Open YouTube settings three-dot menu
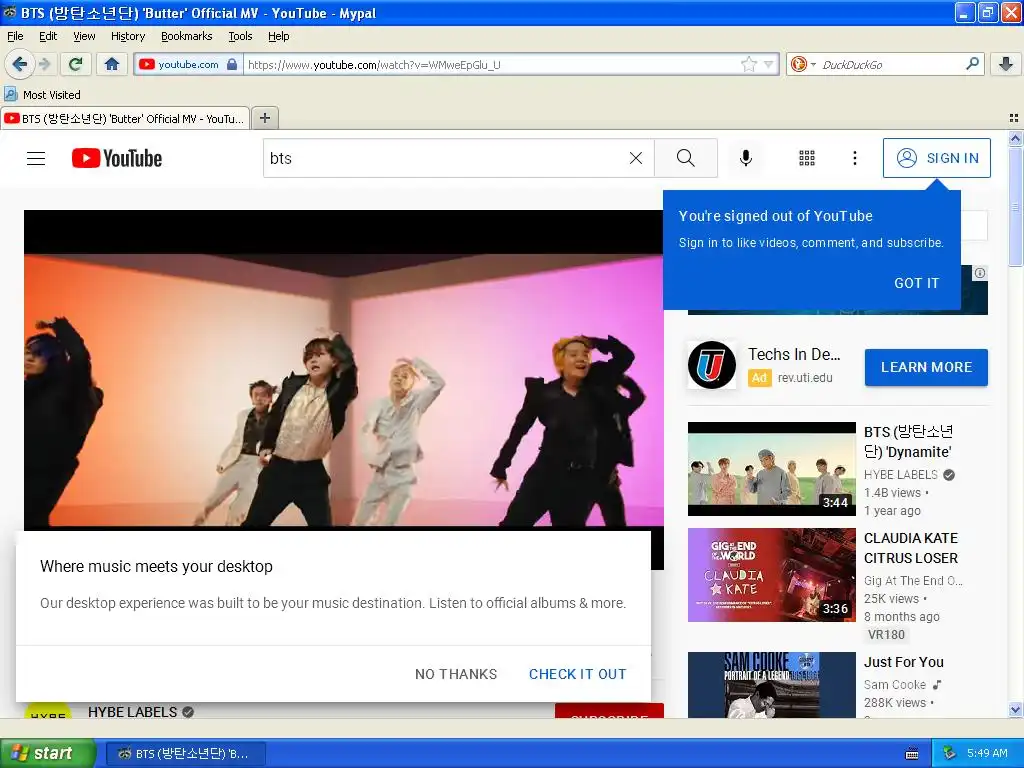This screenshot has height=768, width=1024. tap(855, 158)
